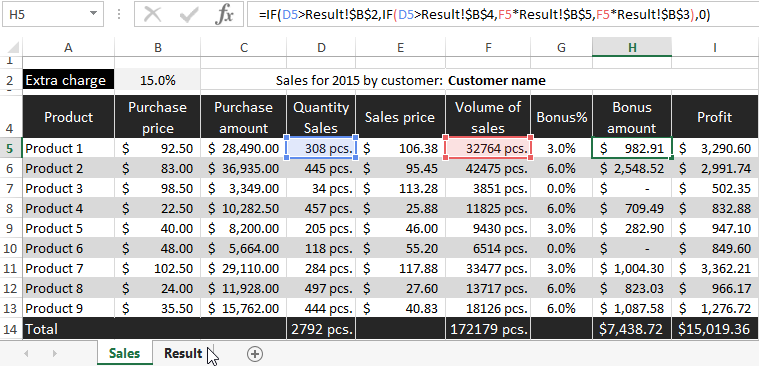This screenshot has width=759, height=366.
Task: Select the Product 7 cell
Action: pos(68,268)
